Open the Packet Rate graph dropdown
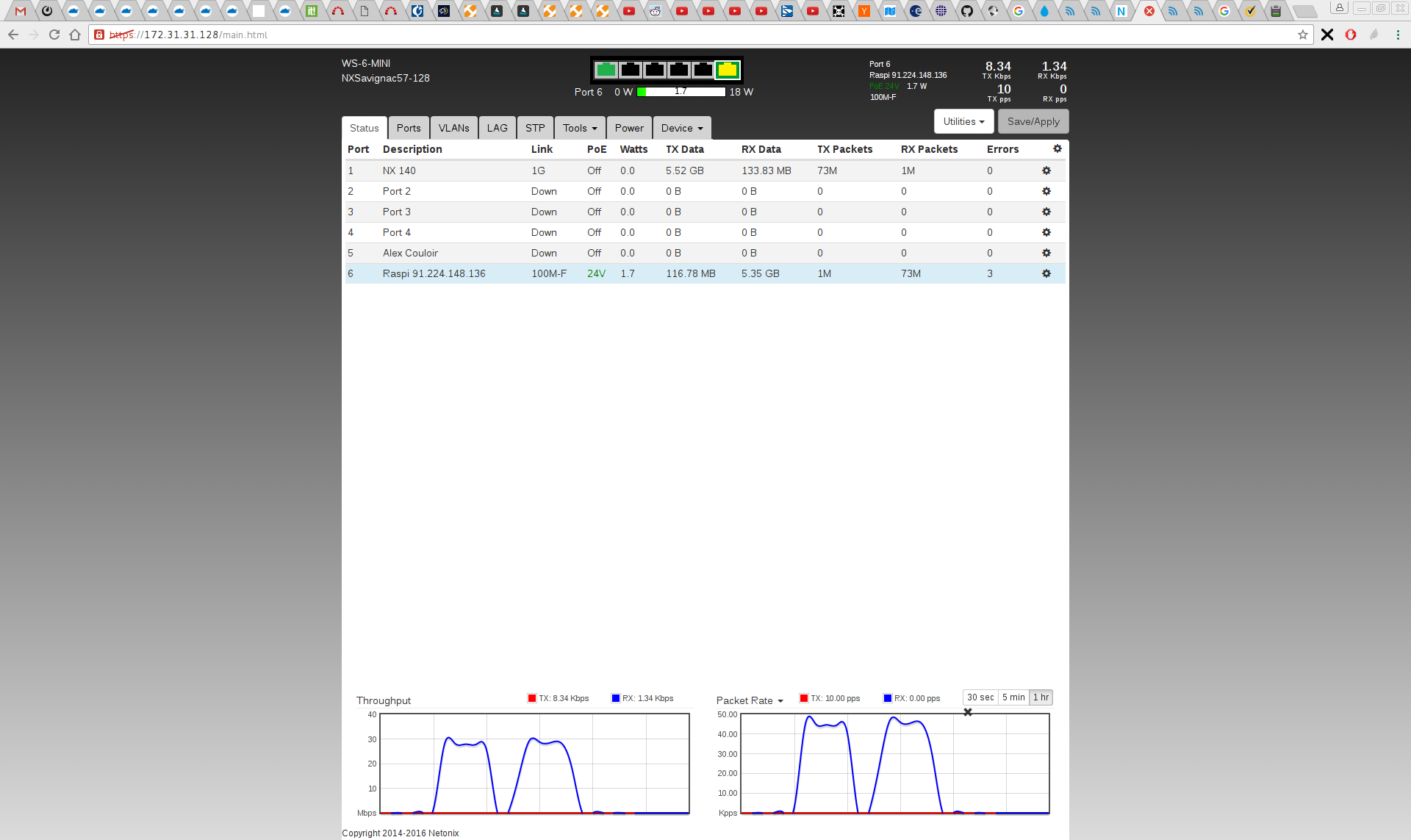This screenshot has height=840, width=1411. click(x=750, y=700)
